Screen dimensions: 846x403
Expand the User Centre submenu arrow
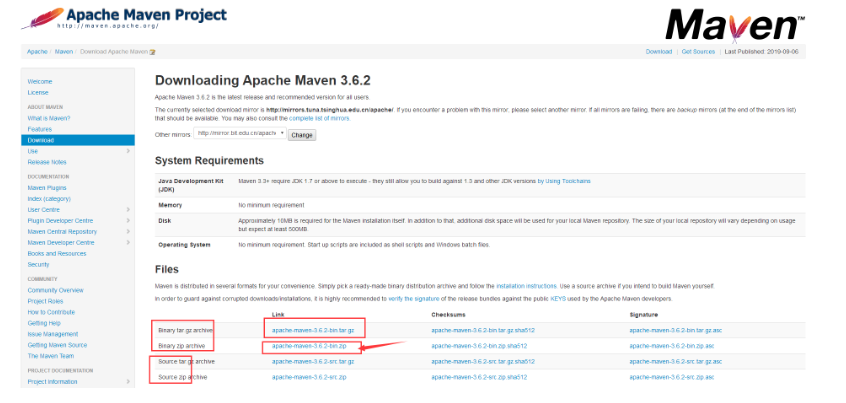point(128,209)
